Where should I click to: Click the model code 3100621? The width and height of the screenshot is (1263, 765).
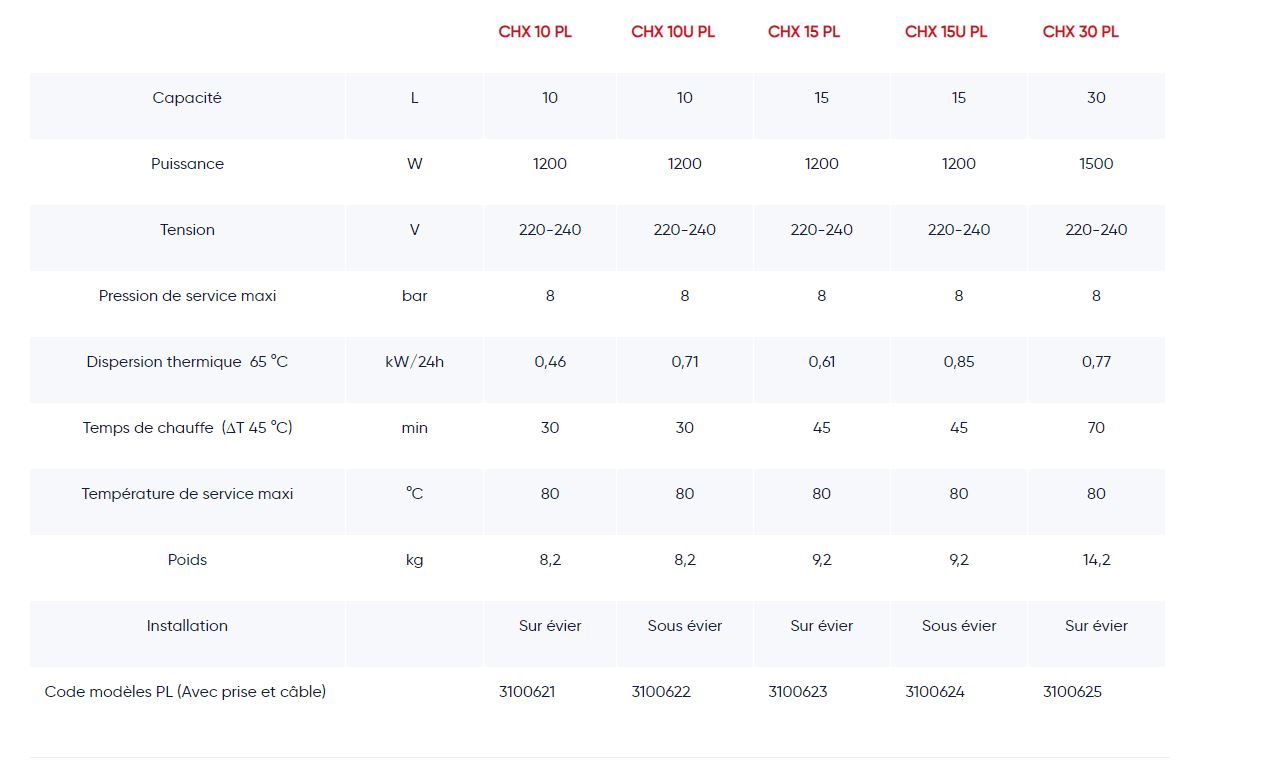click(527, 692)
